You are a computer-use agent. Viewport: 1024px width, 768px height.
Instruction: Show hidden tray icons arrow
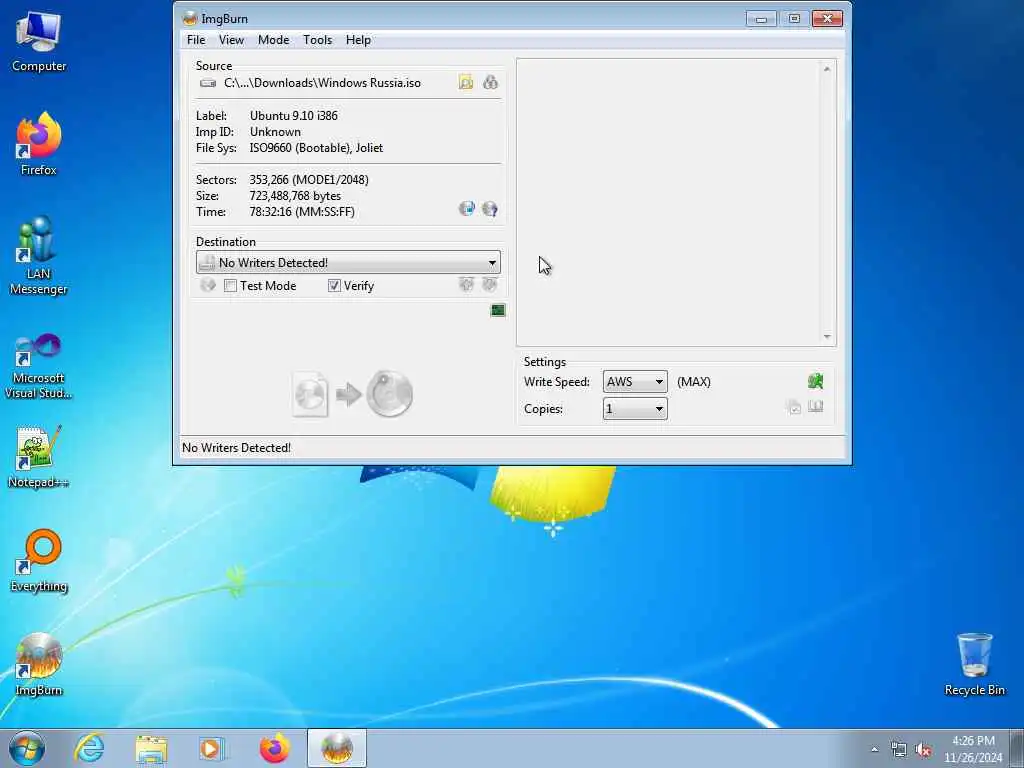coord(874,750)
